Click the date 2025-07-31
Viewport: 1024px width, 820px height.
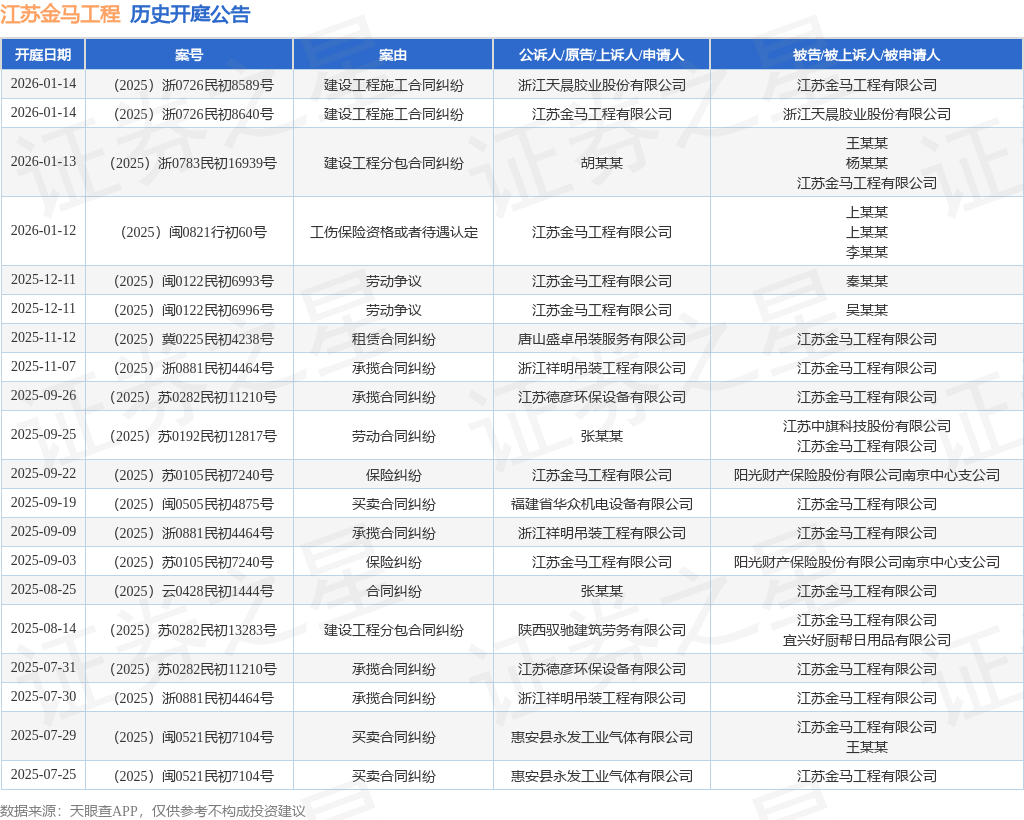43,667
